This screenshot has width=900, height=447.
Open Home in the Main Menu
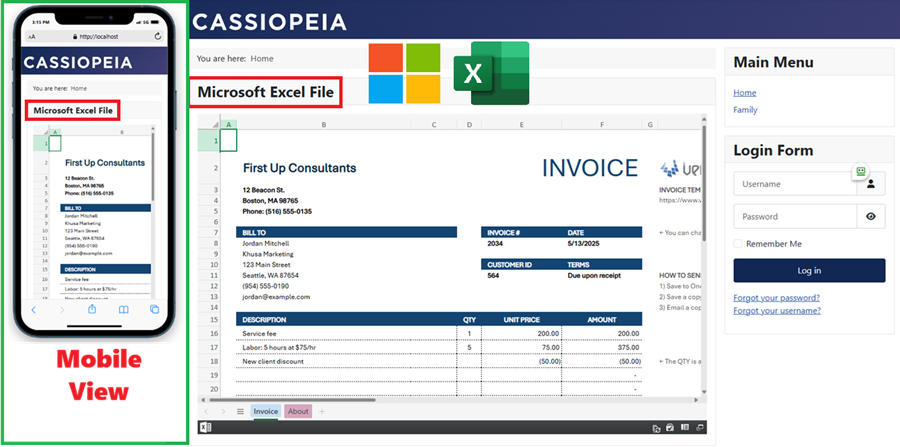(x=745, y=93)
